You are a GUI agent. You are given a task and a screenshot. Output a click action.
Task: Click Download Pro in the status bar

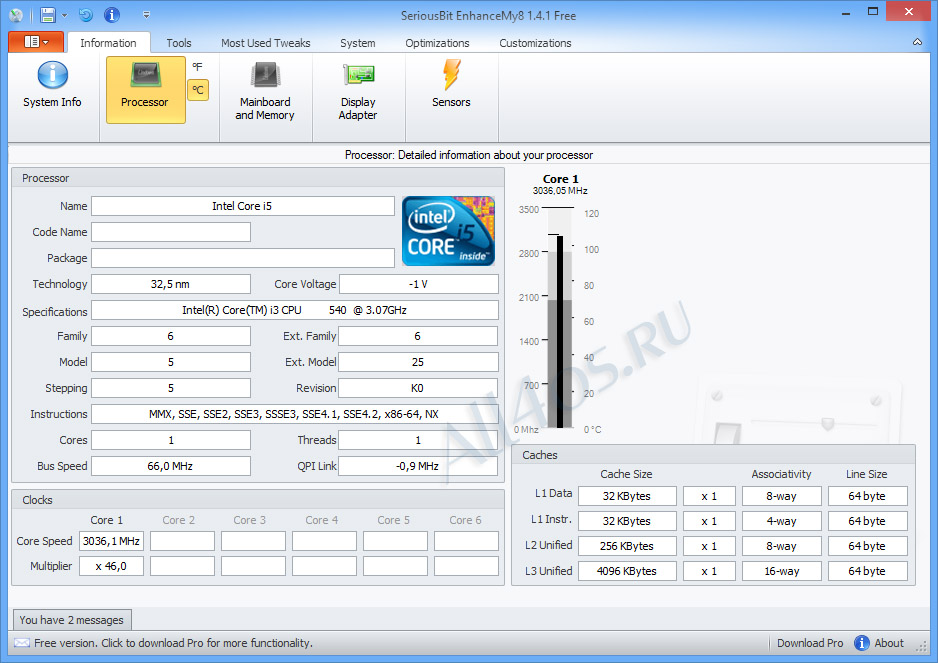(810, 643)
